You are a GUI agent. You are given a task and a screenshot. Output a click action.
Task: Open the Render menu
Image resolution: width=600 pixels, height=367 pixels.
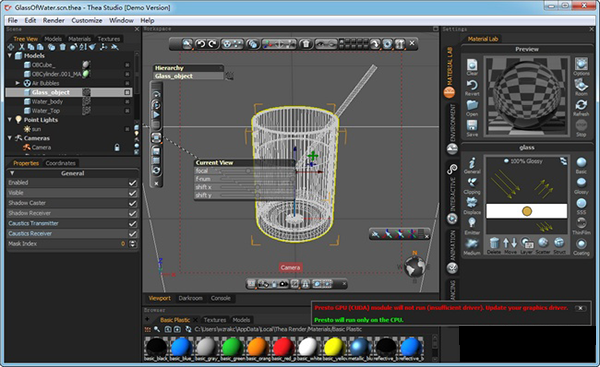(x=54, y=20)
